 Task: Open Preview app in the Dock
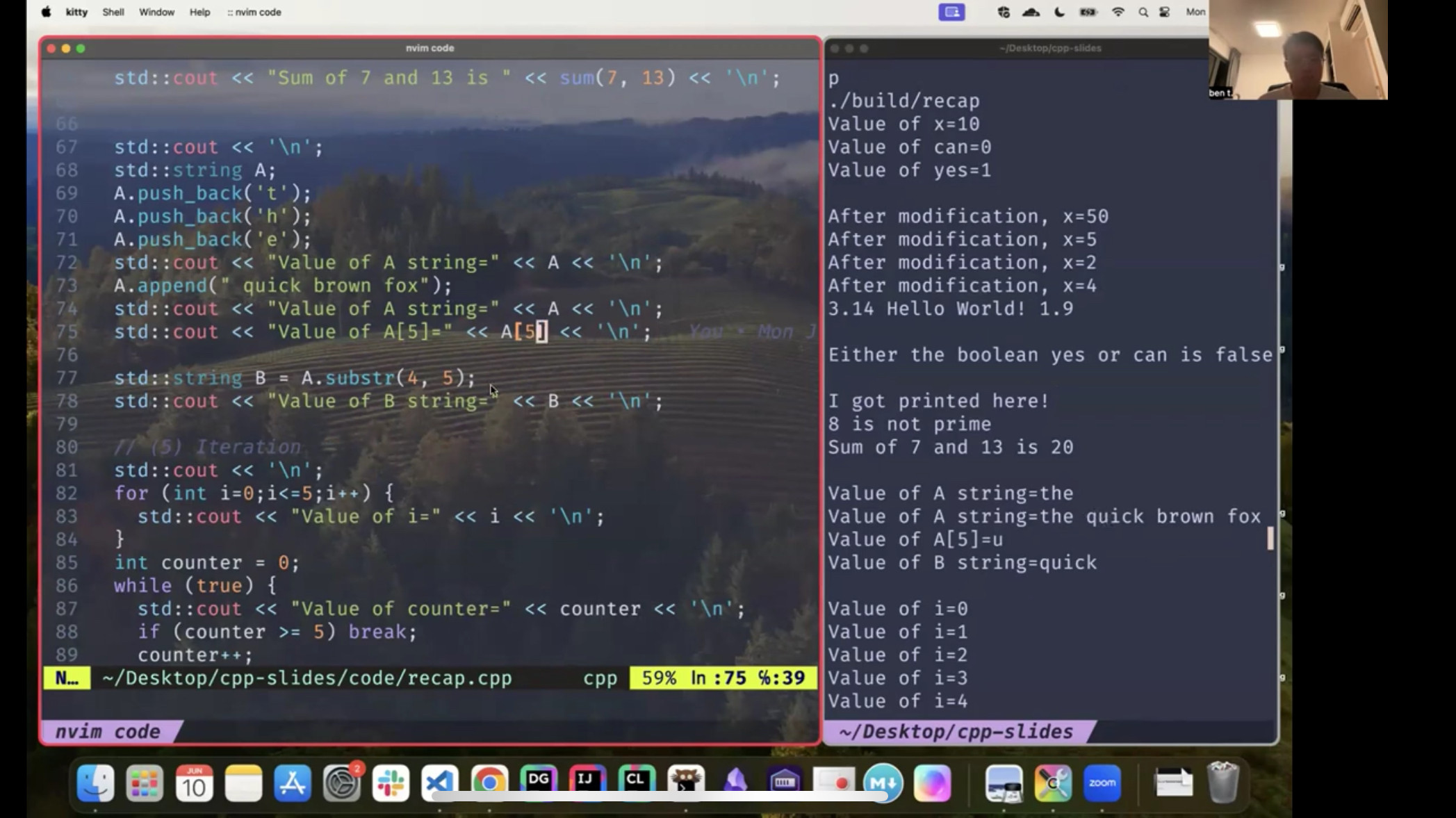click(x=1004, y=783)
